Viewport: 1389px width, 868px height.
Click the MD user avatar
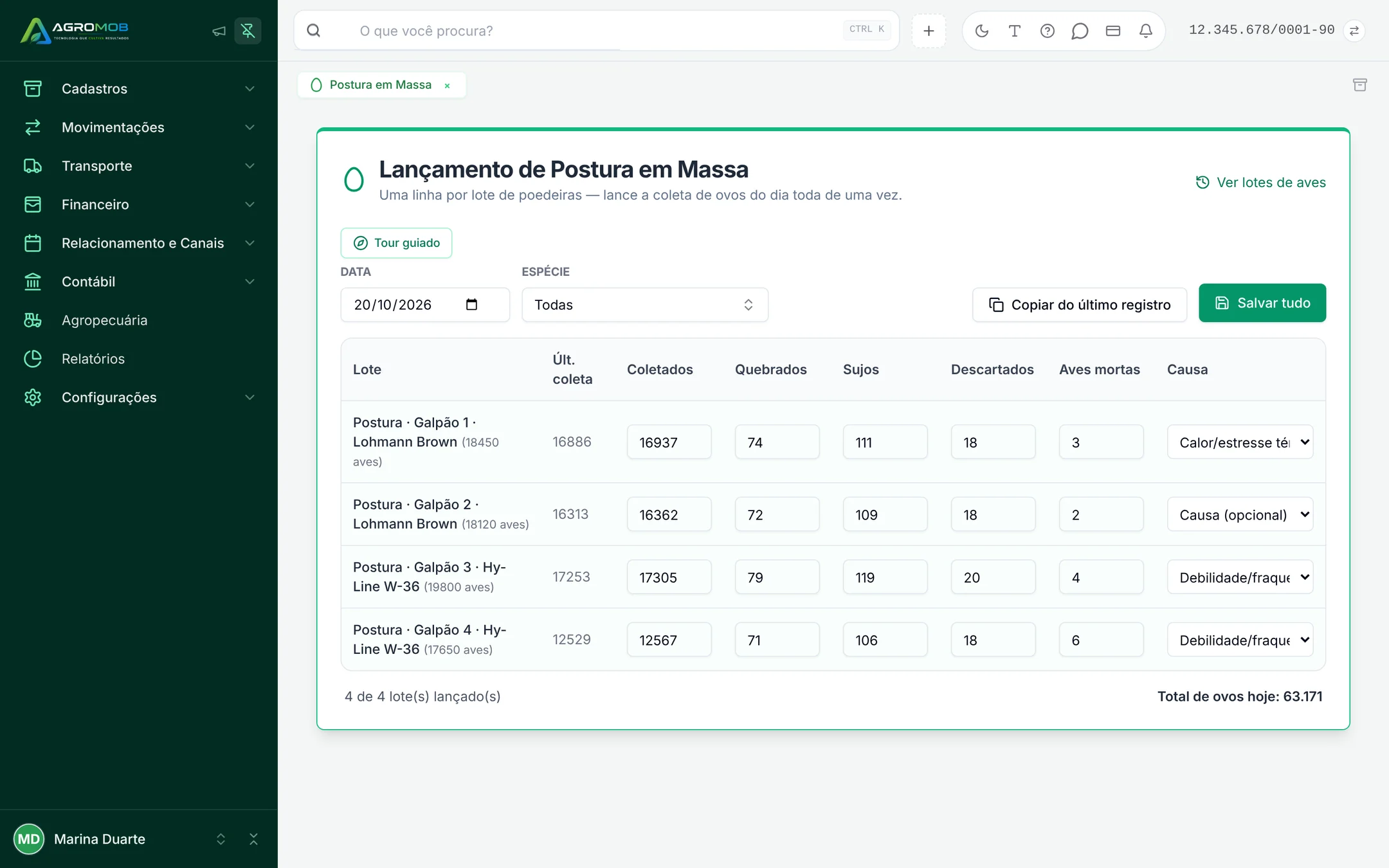(29, 839)
